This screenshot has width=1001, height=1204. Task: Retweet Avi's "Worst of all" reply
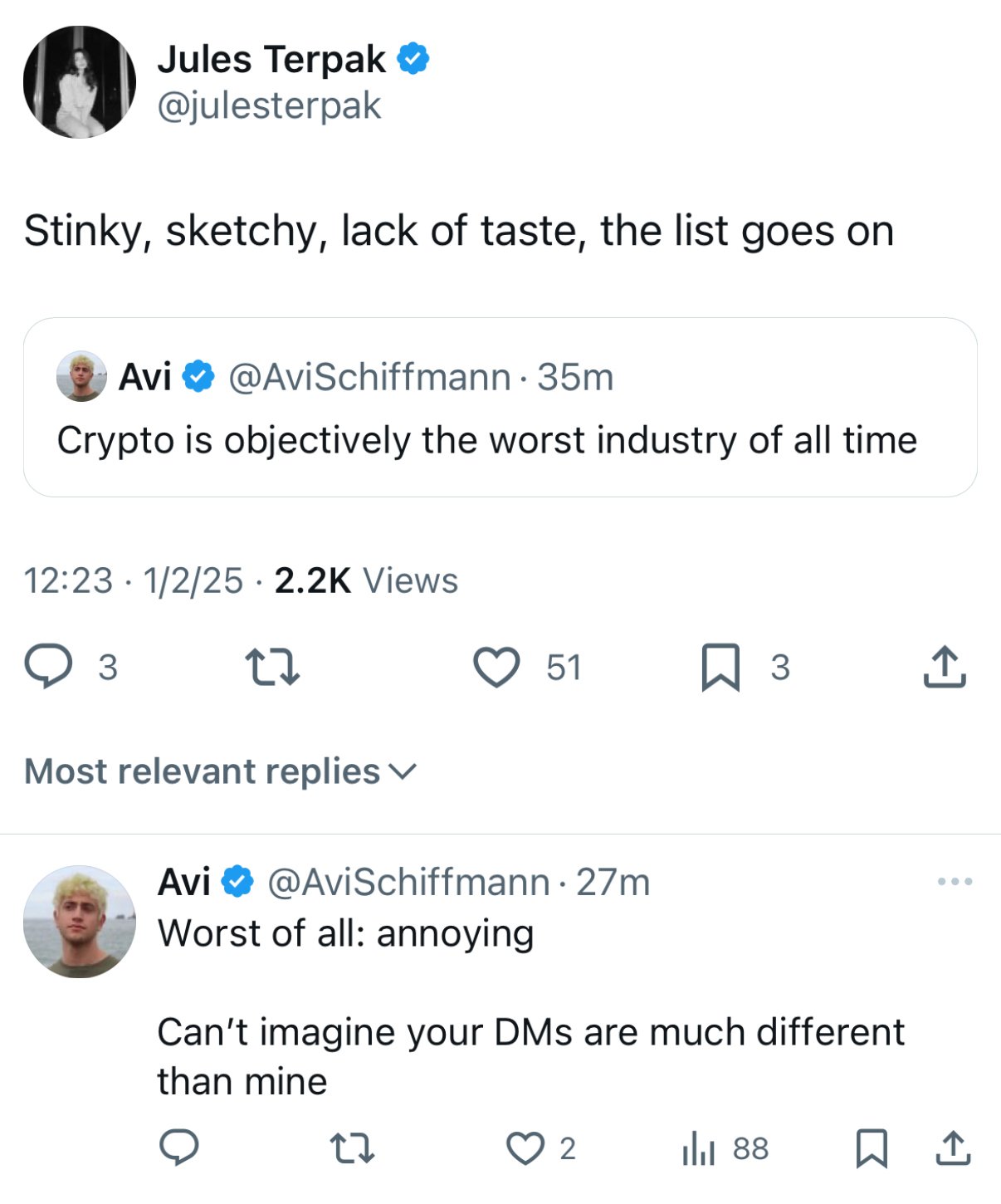click(352, 1148)
